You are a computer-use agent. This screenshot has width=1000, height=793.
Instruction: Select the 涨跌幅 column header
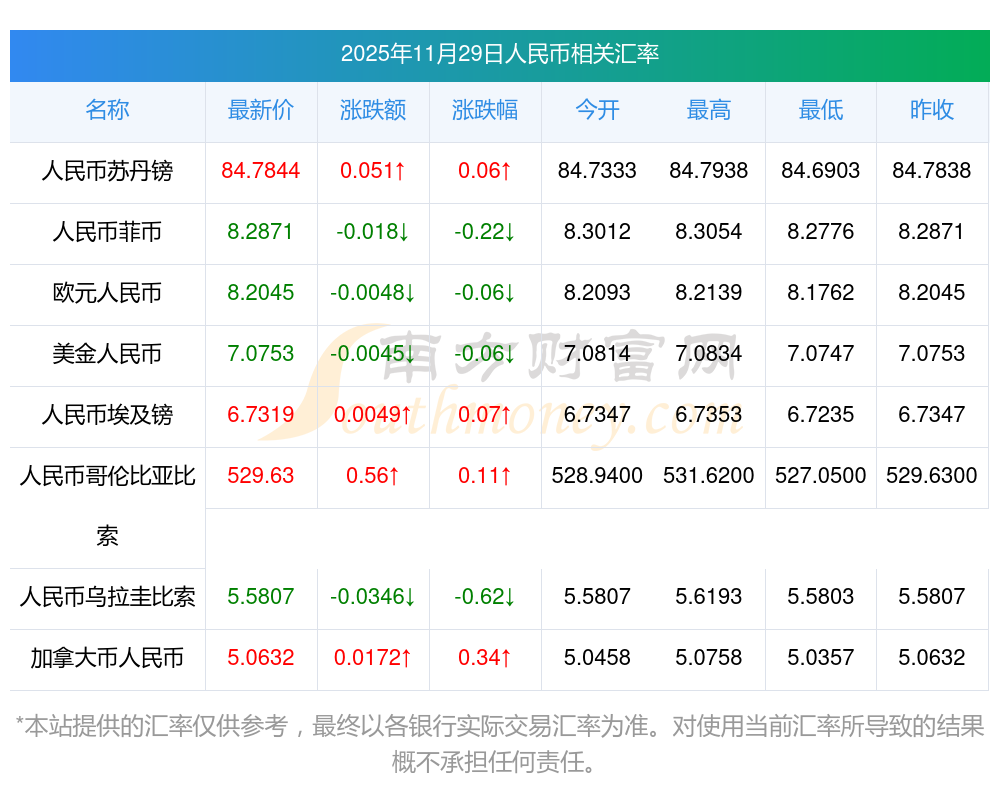[x=485, y=110]
